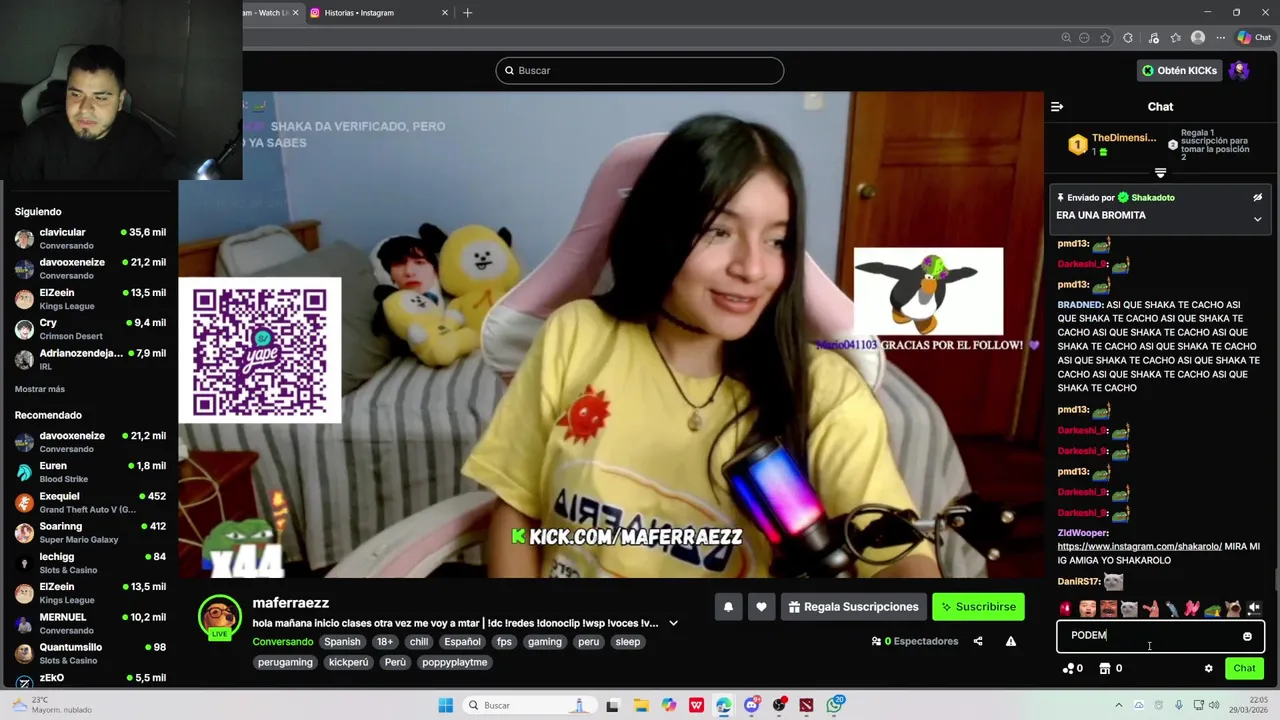Open the browser profile account icon

[x=1198, y=38]
